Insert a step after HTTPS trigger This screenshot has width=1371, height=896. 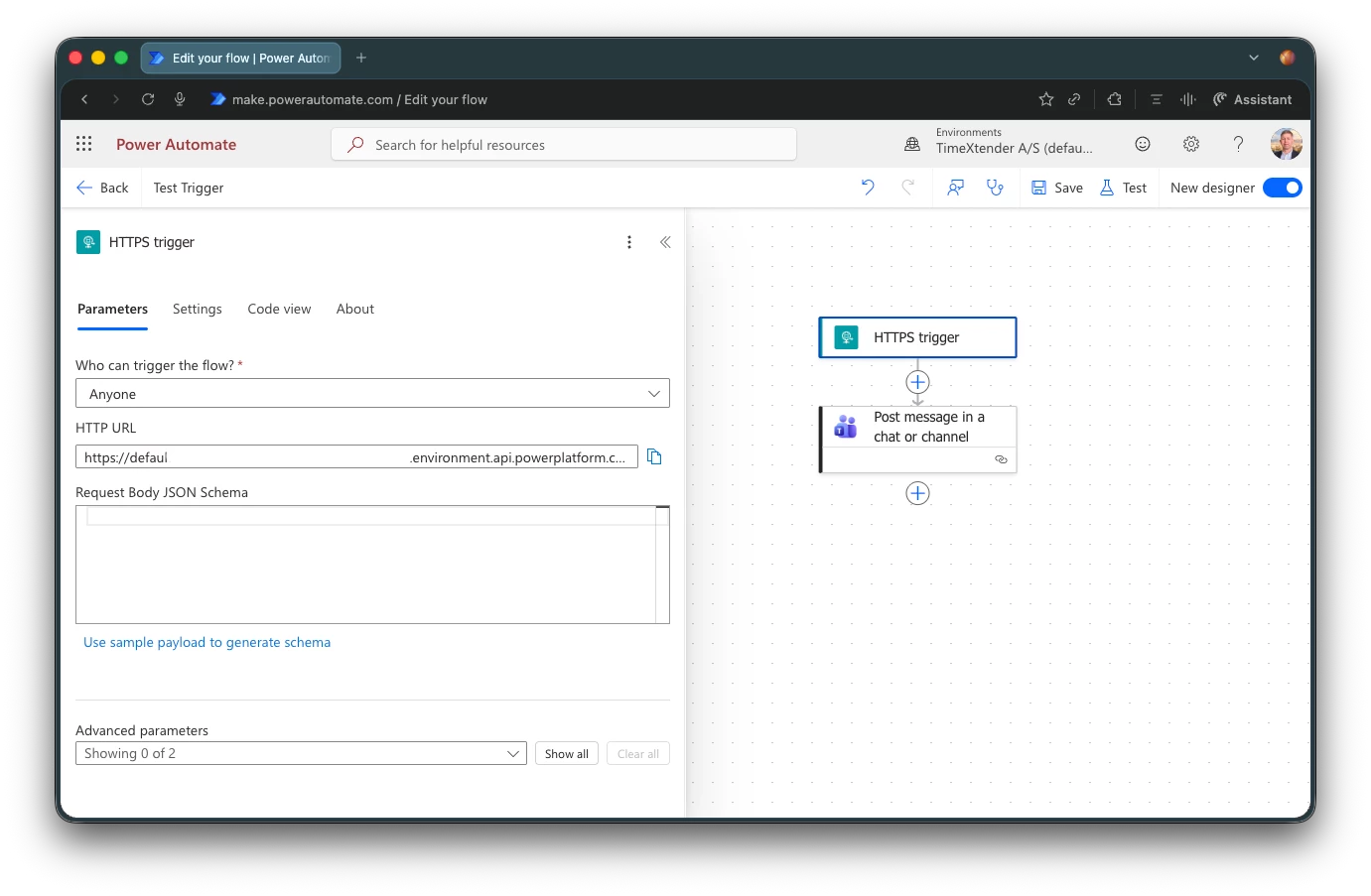[917, 382]
